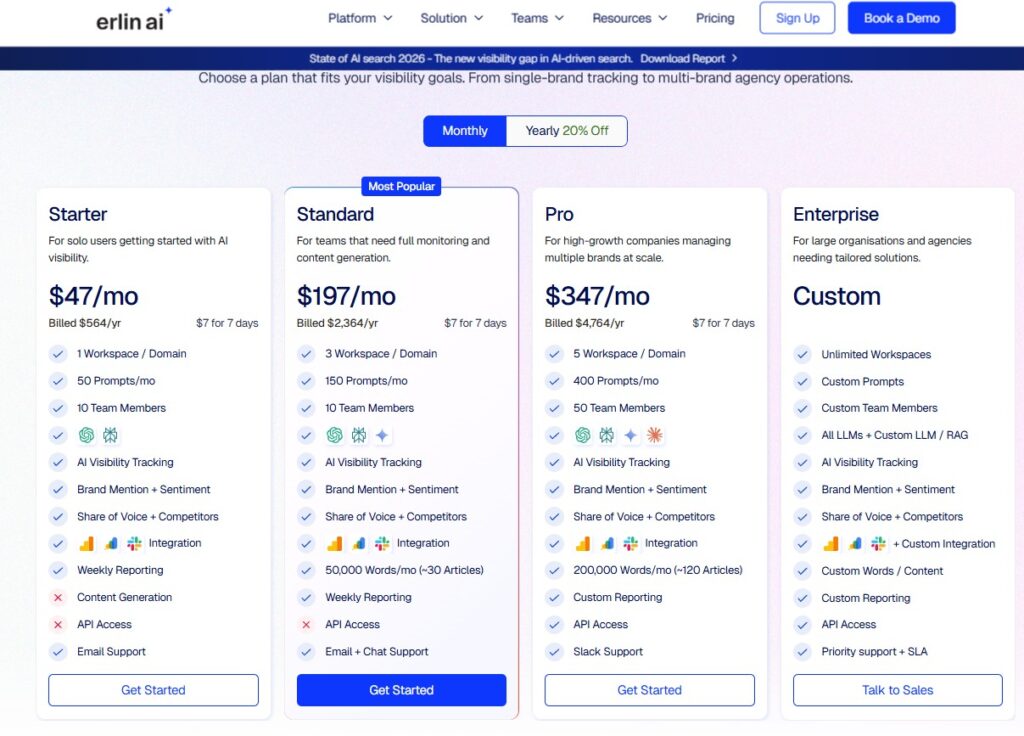1024x736 pixels.
Task: Click Billed $4,764/yr text
Action: [x=584, y=323]
